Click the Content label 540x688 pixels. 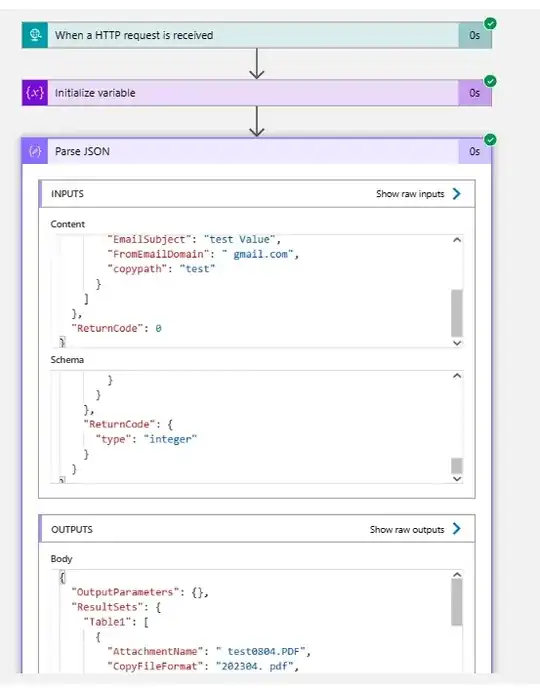pyautogui.click(x=68, y=224)
